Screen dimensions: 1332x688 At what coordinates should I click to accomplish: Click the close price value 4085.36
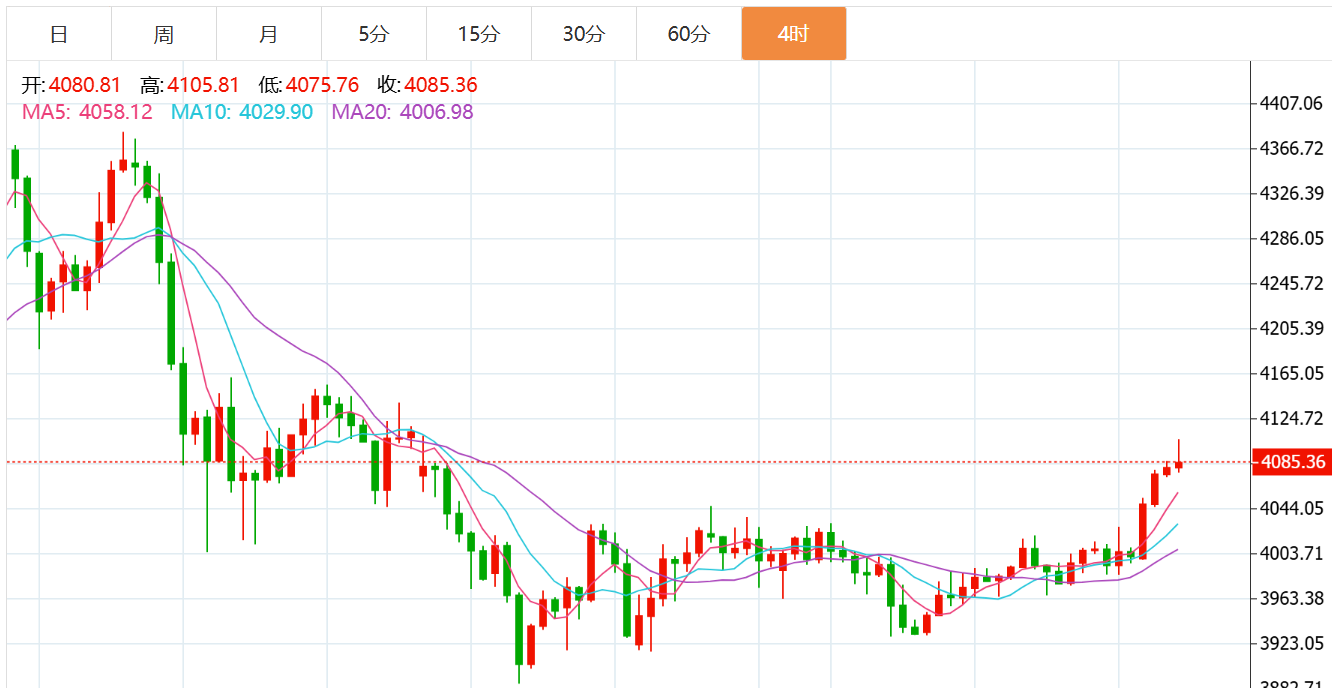pos(441,85)
